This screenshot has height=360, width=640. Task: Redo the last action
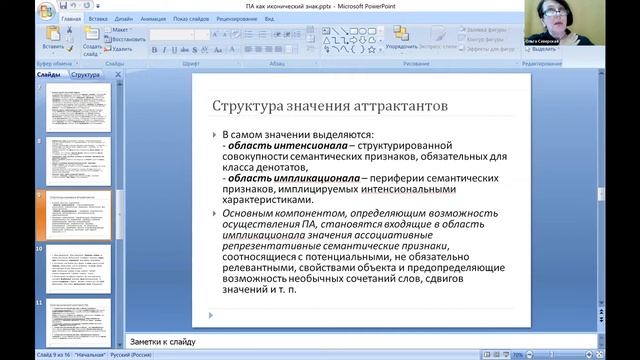click(x=87, y=6)
